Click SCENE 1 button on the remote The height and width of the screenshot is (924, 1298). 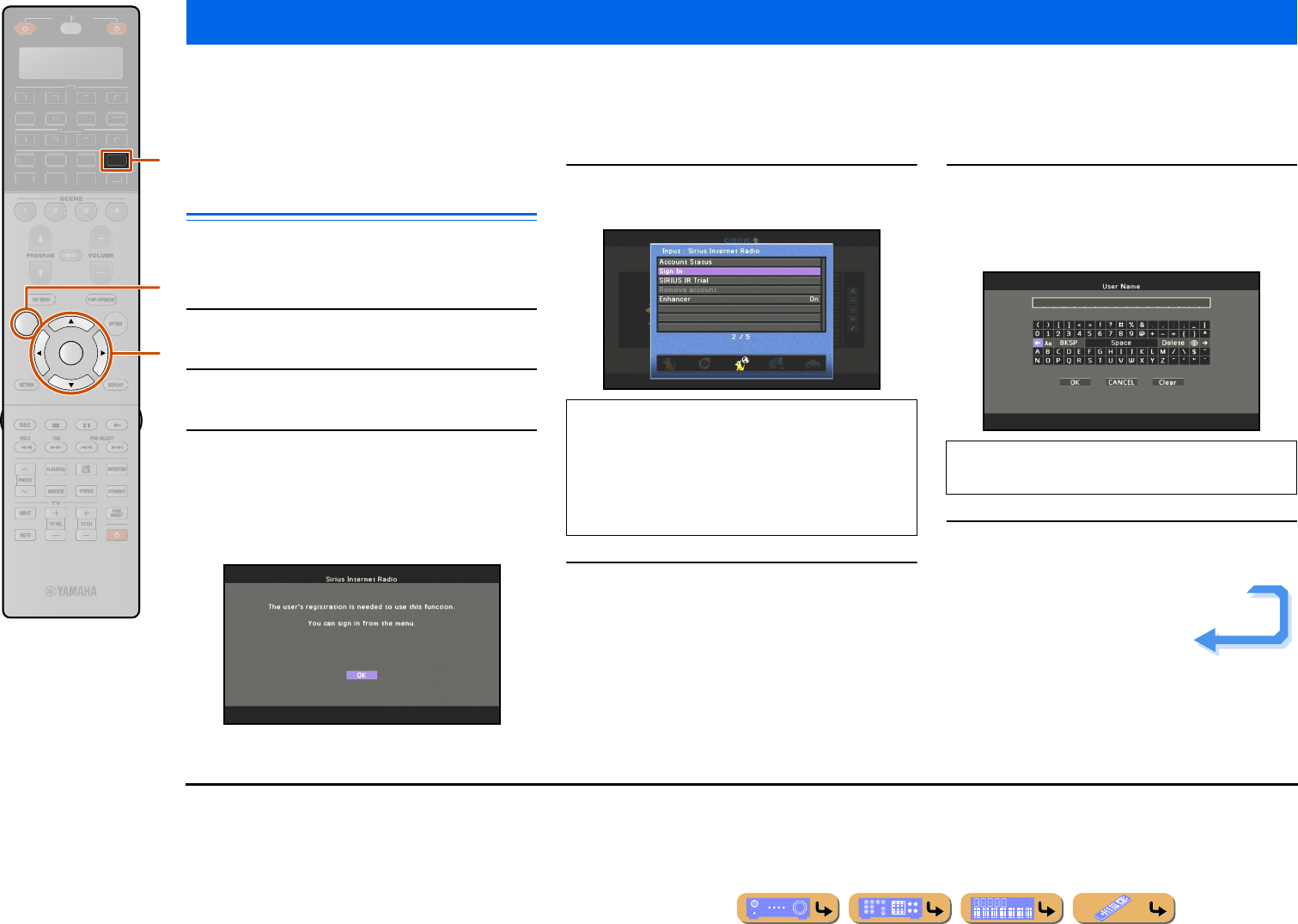[x=26, y=210]
